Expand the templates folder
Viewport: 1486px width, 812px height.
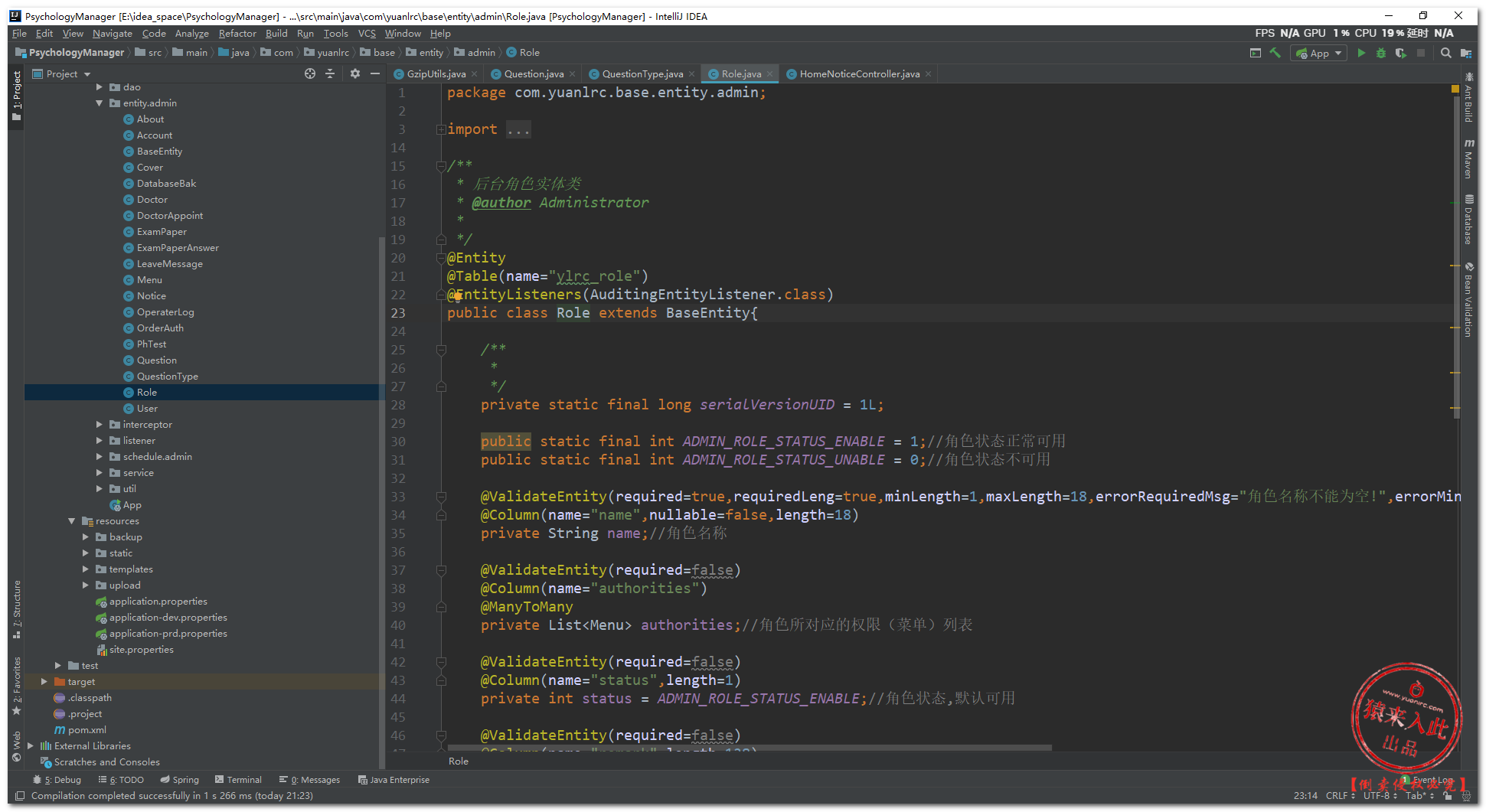[x=86, y=569]
